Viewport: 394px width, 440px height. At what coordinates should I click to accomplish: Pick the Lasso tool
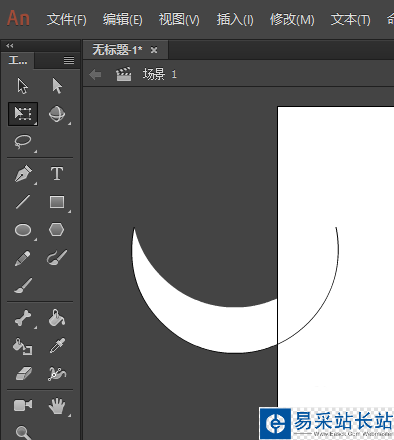[x=23, y=142]
